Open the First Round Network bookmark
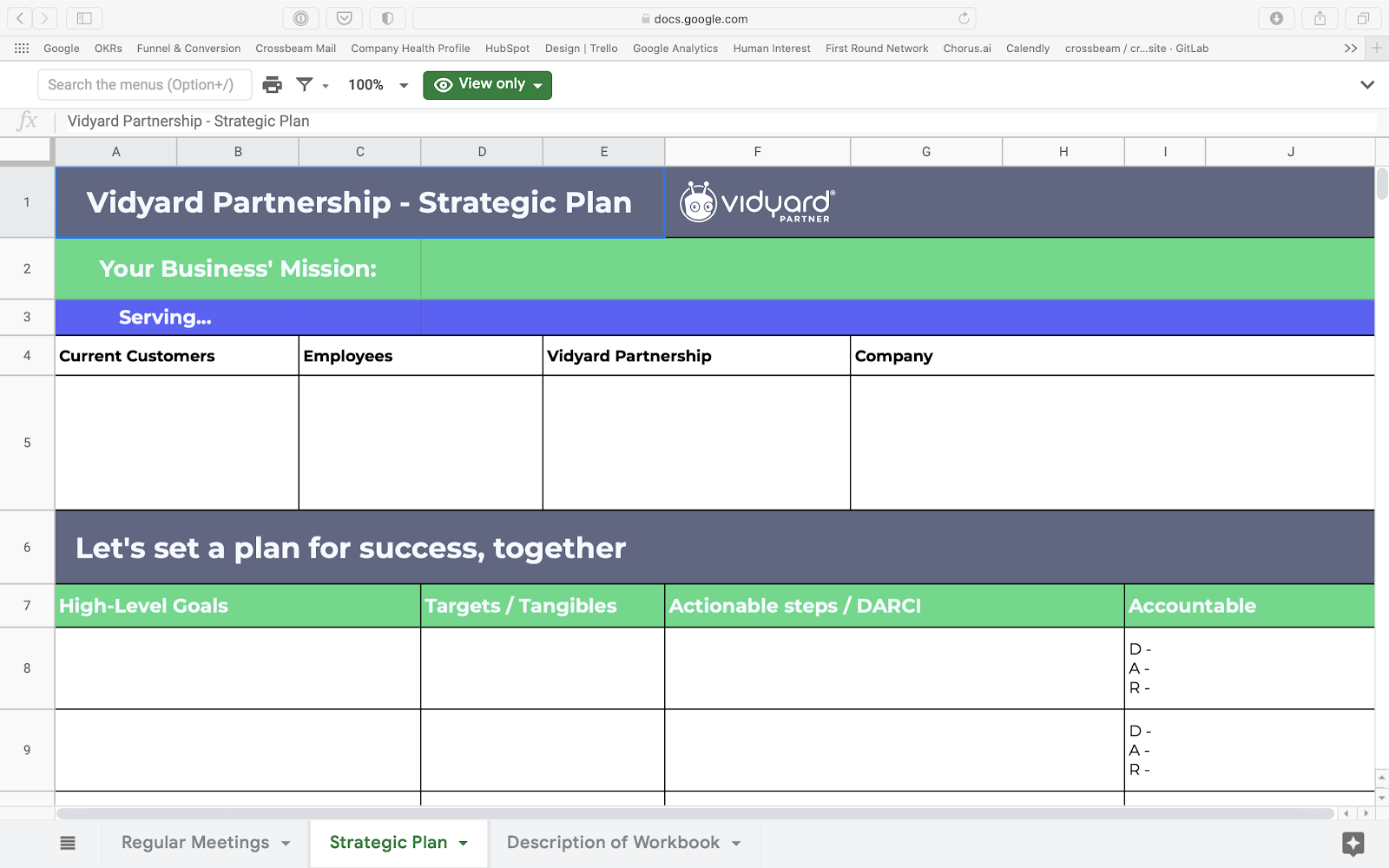 (x=877, y=49)
